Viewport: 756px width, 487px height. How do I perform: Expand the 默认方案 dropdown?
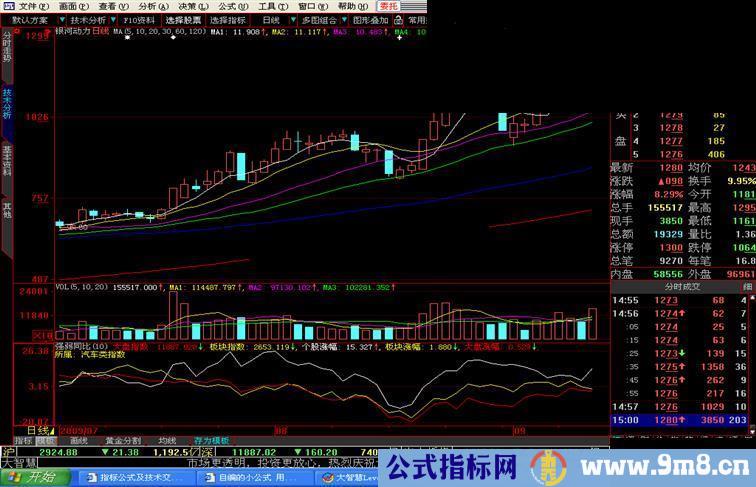tap(34, 20)
